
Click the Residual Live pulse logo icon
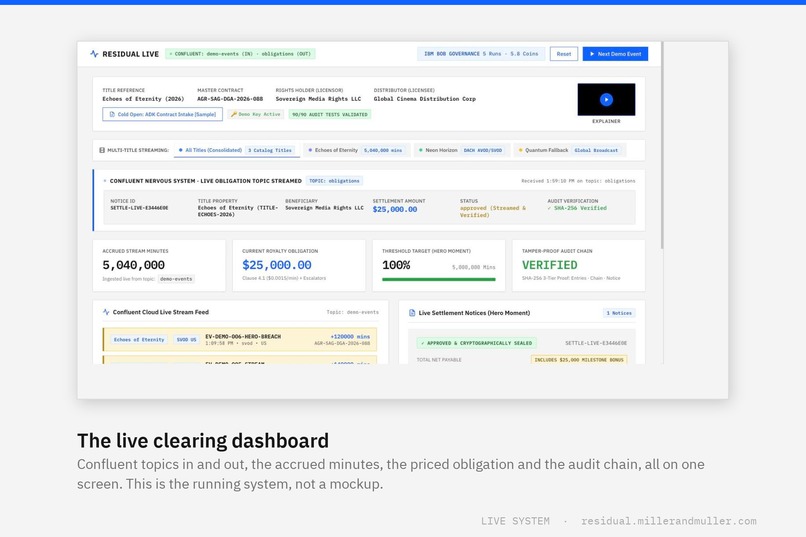click(94, 53)
